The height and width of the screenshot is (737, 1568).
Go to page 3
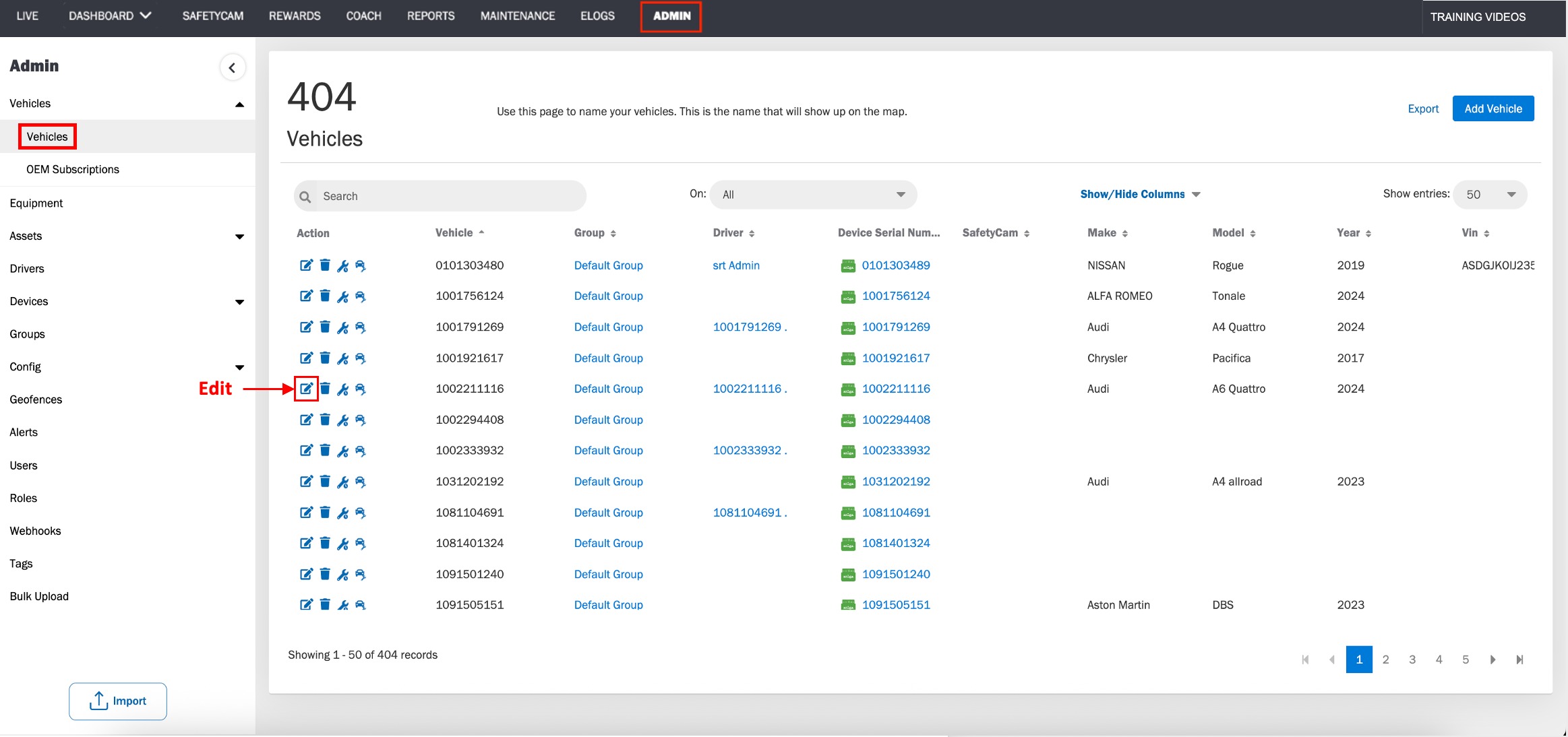pos(1412,660)
